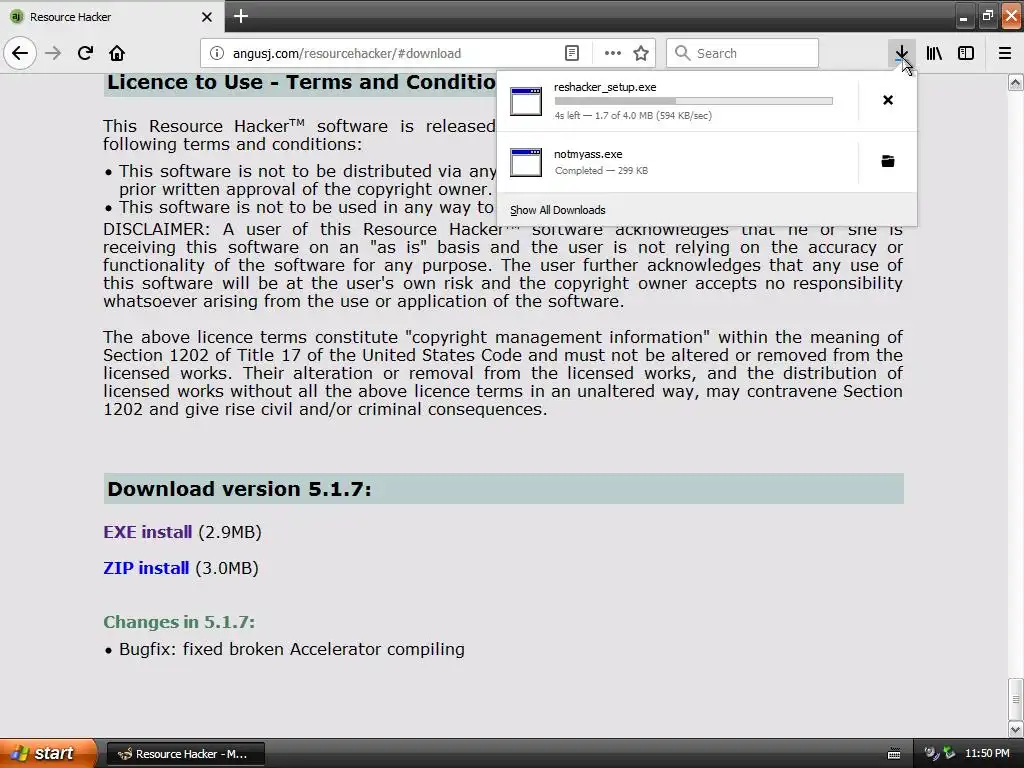
Task: Click Show All Downloads
Action: (x=558, y=210)
